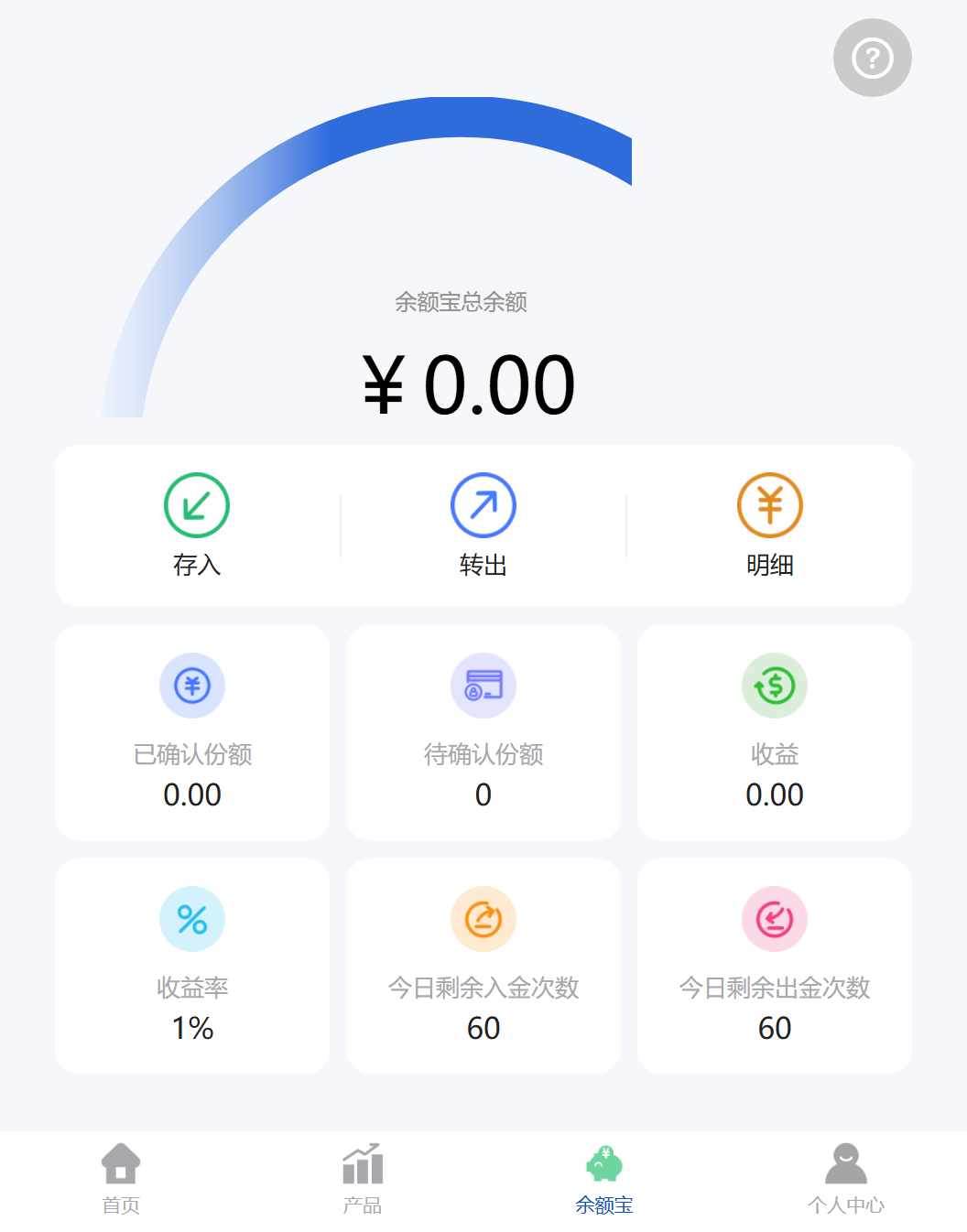Switch to the 首页 home tab

pyautogui.click(x=121, y=1179)
